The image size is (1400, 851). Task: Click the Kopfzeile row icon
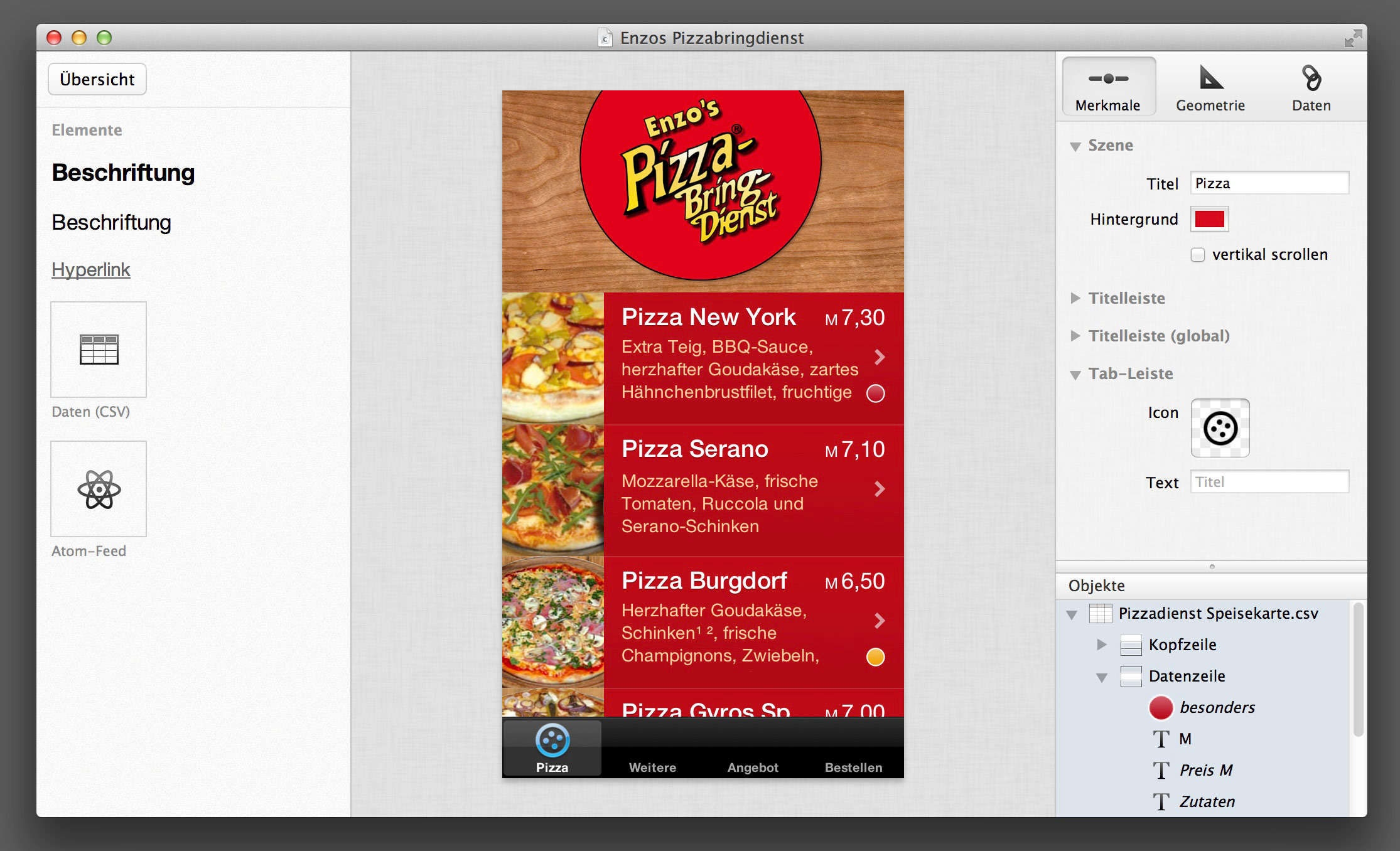click(x=1131, y=645)
